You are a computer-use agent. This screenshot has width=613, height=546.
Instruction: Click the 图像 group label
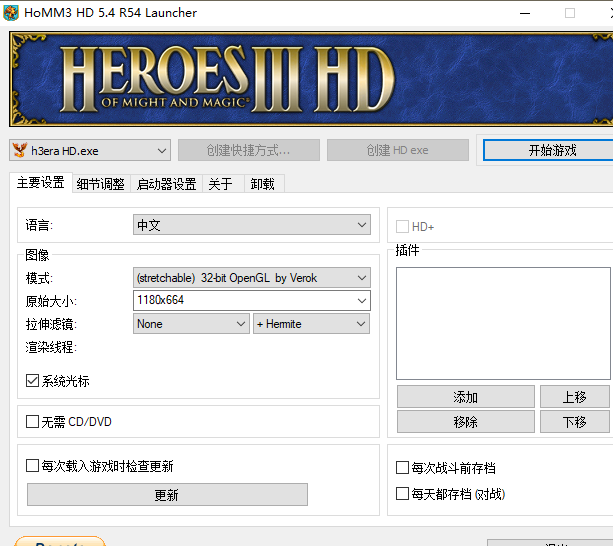pos(37,255)
